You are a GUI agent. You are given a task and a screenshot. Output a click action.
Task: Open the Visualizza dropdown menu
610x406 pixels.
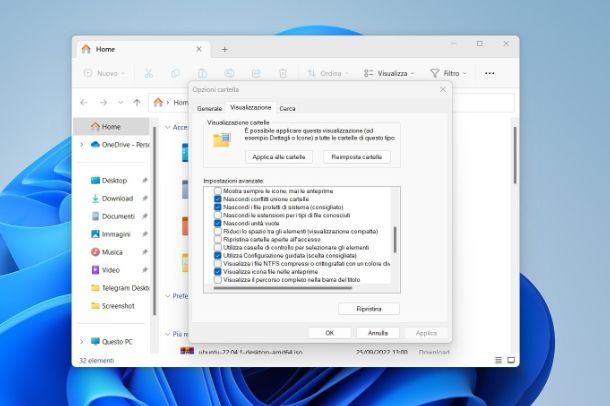389,73
